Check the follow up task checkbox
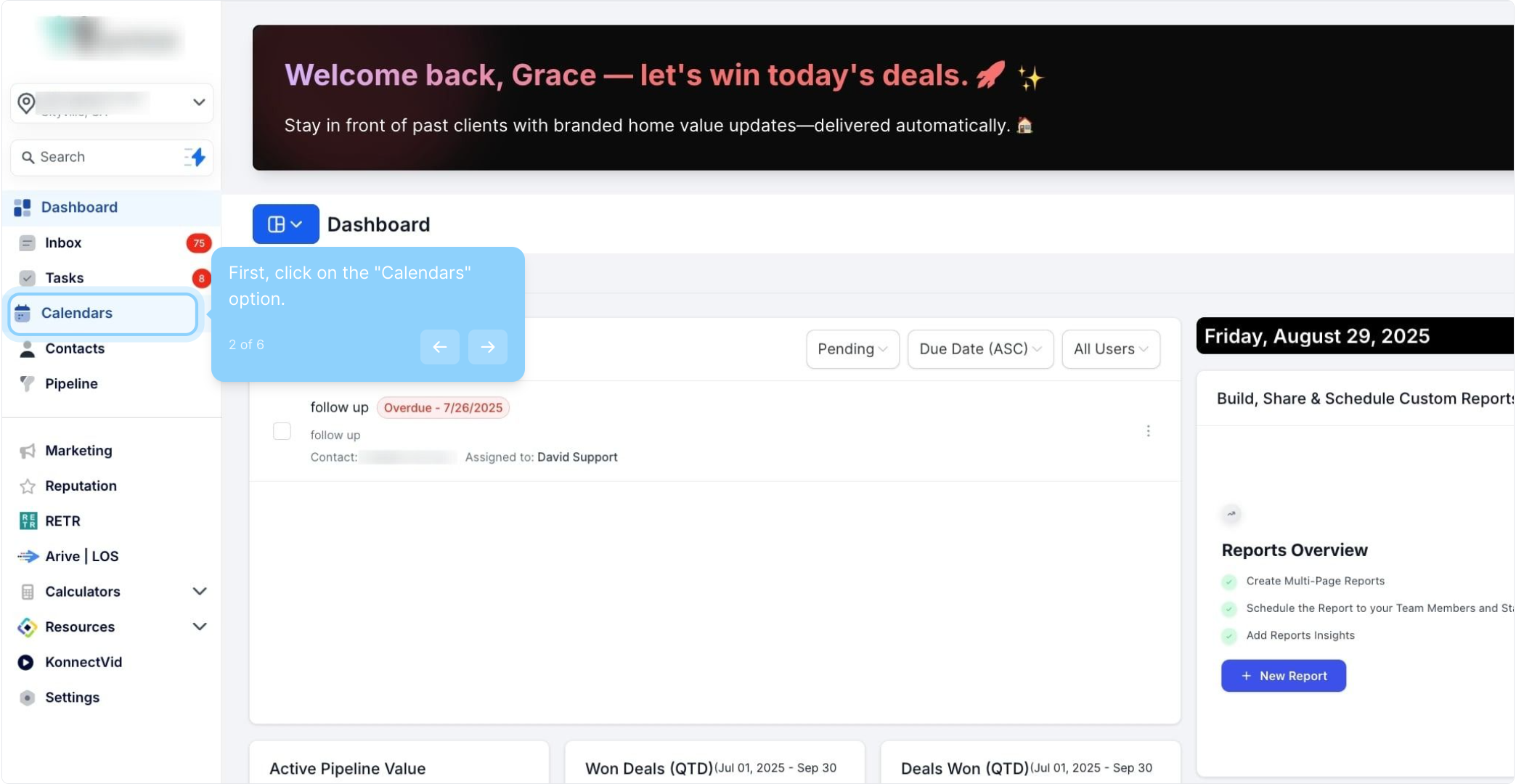 [x=282, y=431]
